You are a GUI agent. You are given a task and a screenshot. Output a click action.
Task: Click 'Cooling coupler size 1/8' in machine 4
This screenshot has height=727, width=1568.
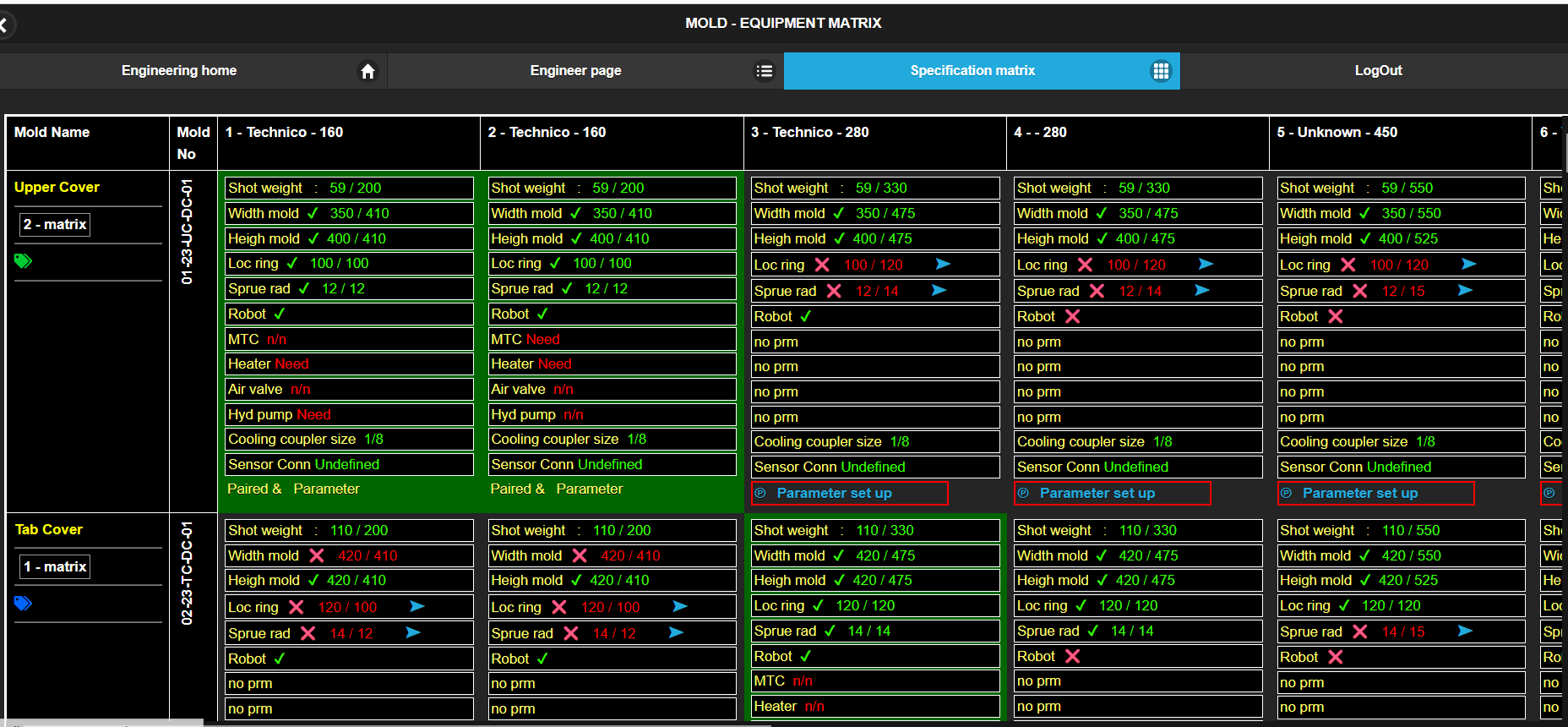point(1138,441)
